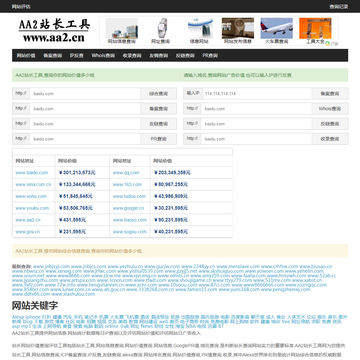Select PR查询 in the navigation bar
Viewport: 360px width, 360px height.
(x=210, y=55)
